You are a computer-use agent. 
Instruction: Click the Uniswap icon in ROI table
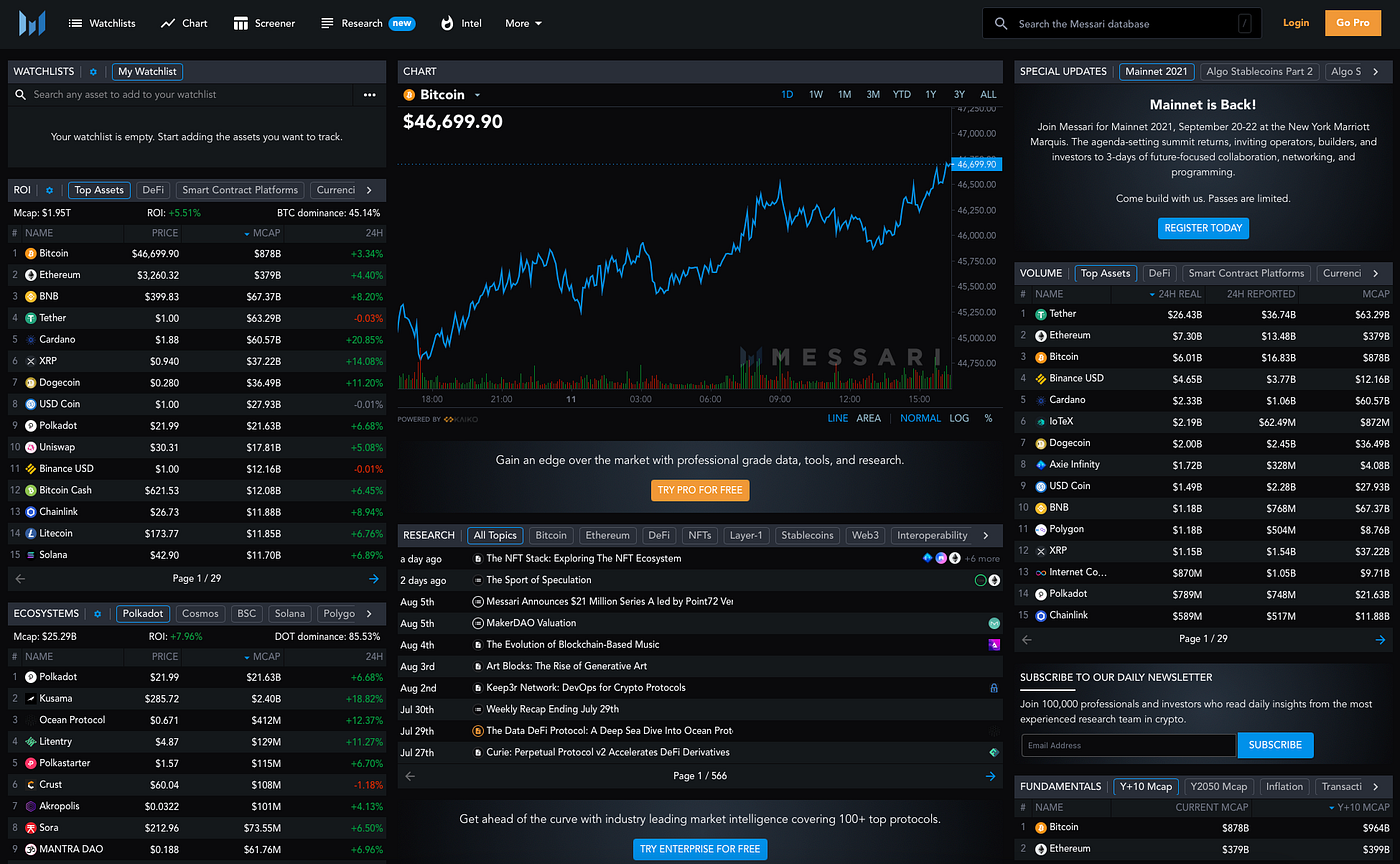click(x=30, y=447)
